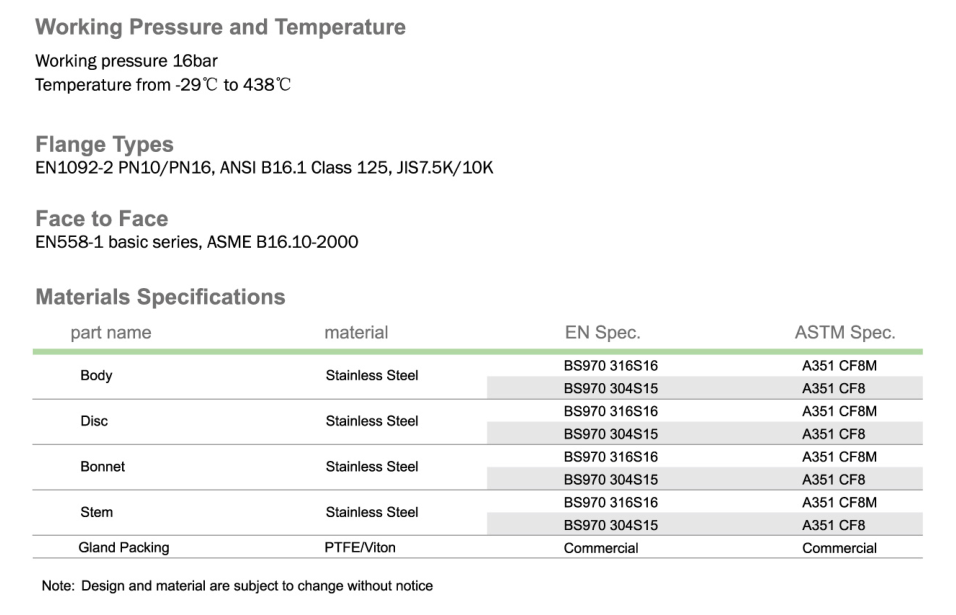
Task: Click the Face to Face heading
Action: click(x=101, y=219)
